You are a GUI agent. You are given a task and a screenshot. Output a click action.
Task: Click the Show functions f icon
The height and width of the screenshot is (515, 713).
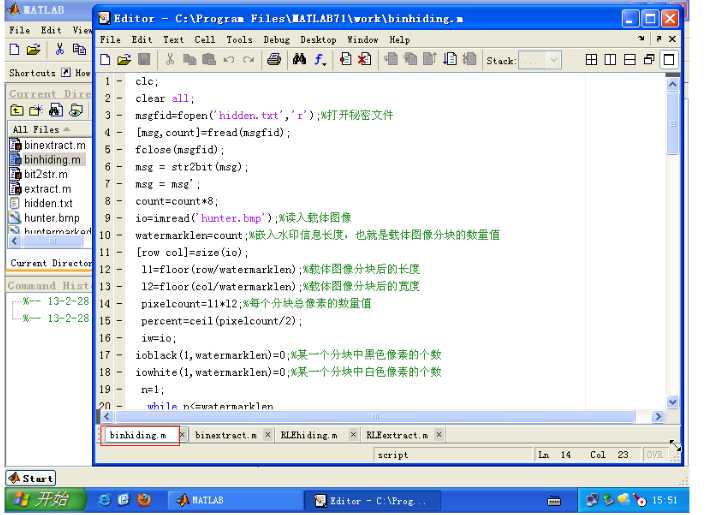pos(320,60)
